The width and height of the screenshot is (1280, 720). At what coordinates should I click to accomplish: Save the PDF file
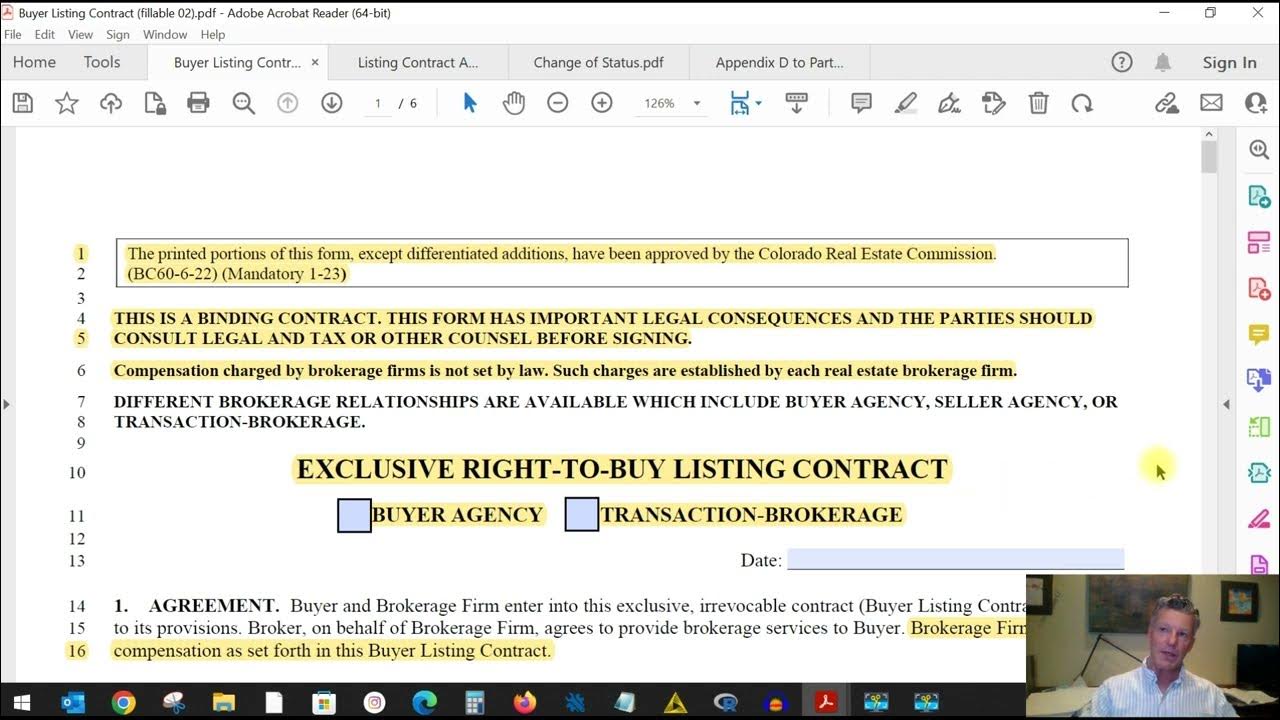22,103
